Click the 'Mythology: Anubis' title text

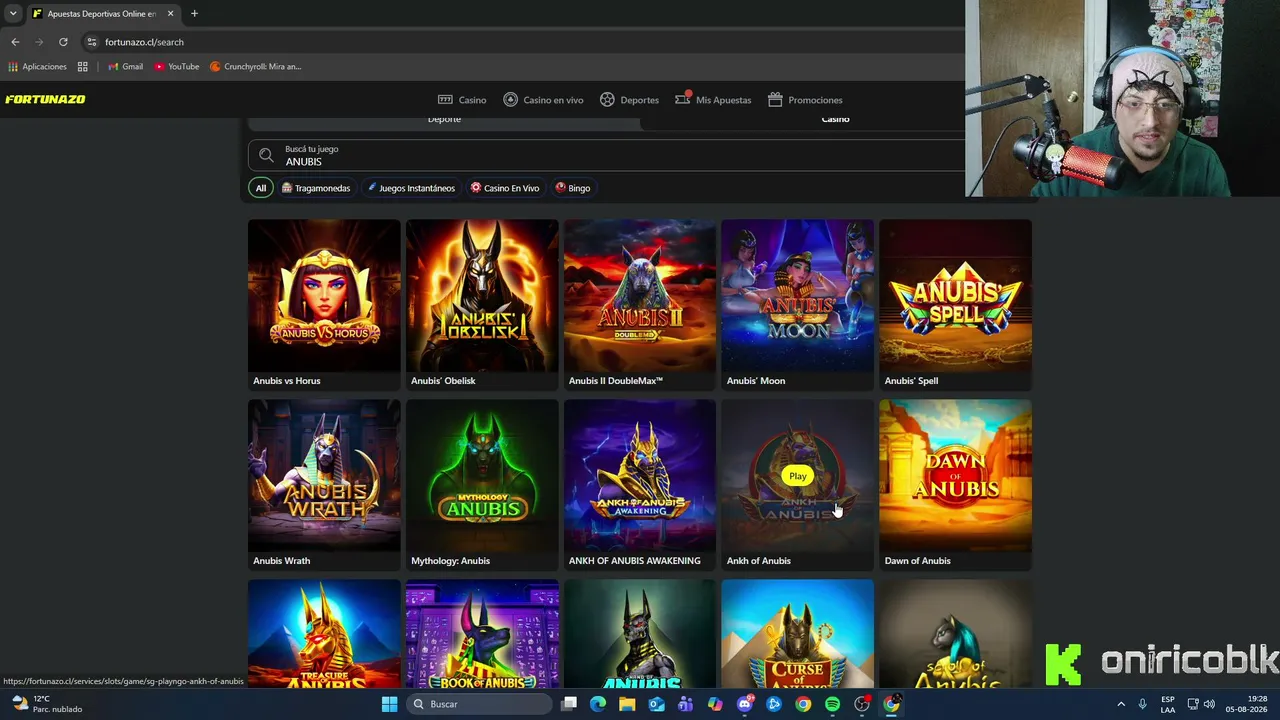[x=450, y=561]
